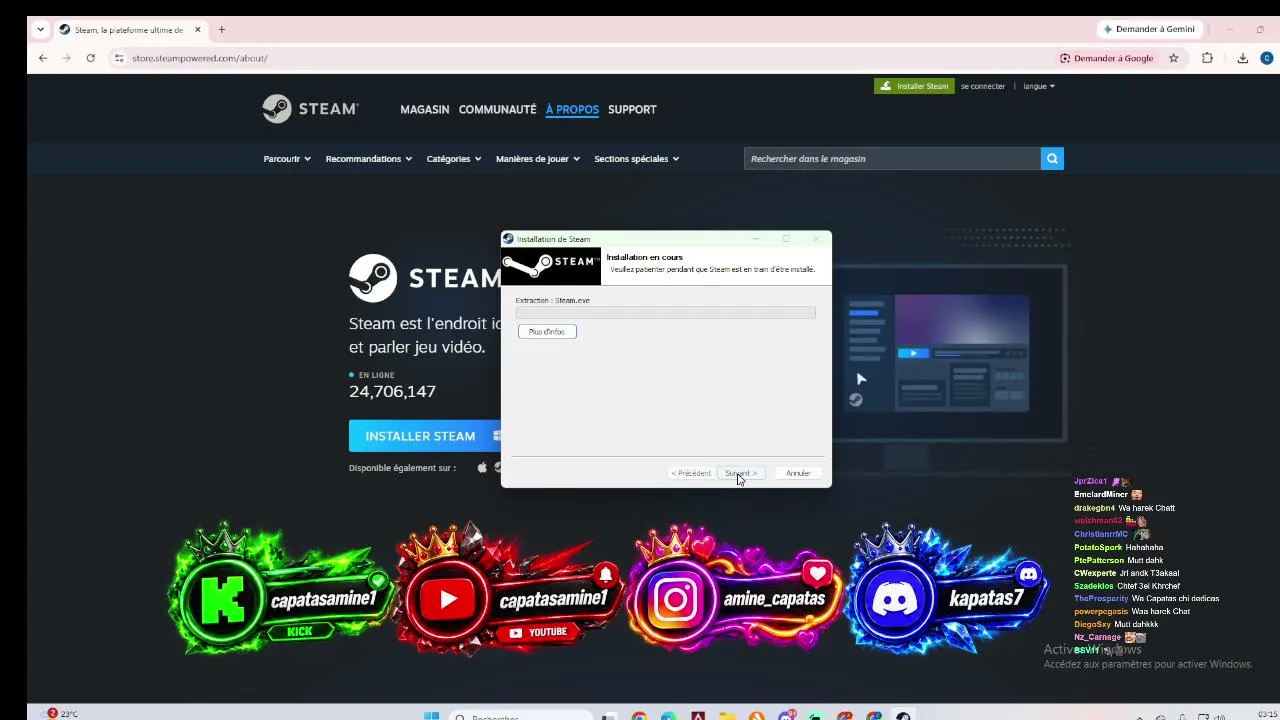Image resolution: width=1280 pixels, height=720 pixels.
Task: Click the Instagram amine_capatas badge
Action: [737, 589]
